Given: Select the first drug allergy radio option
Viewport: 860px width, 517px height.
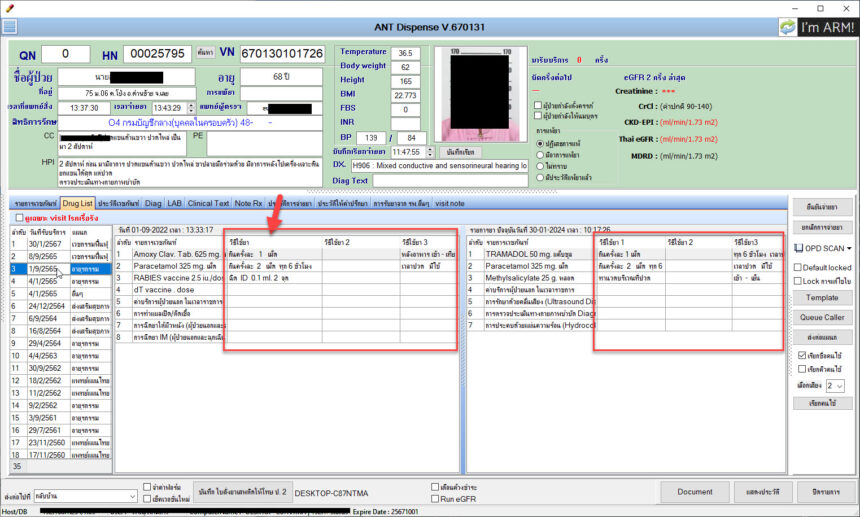Looking at the screenshot, I should (540, 143).
